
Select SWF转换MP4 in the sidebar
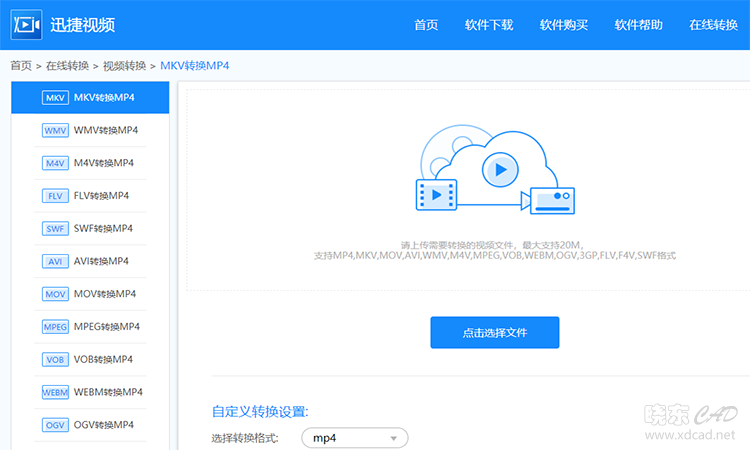[x=90, y=229]
